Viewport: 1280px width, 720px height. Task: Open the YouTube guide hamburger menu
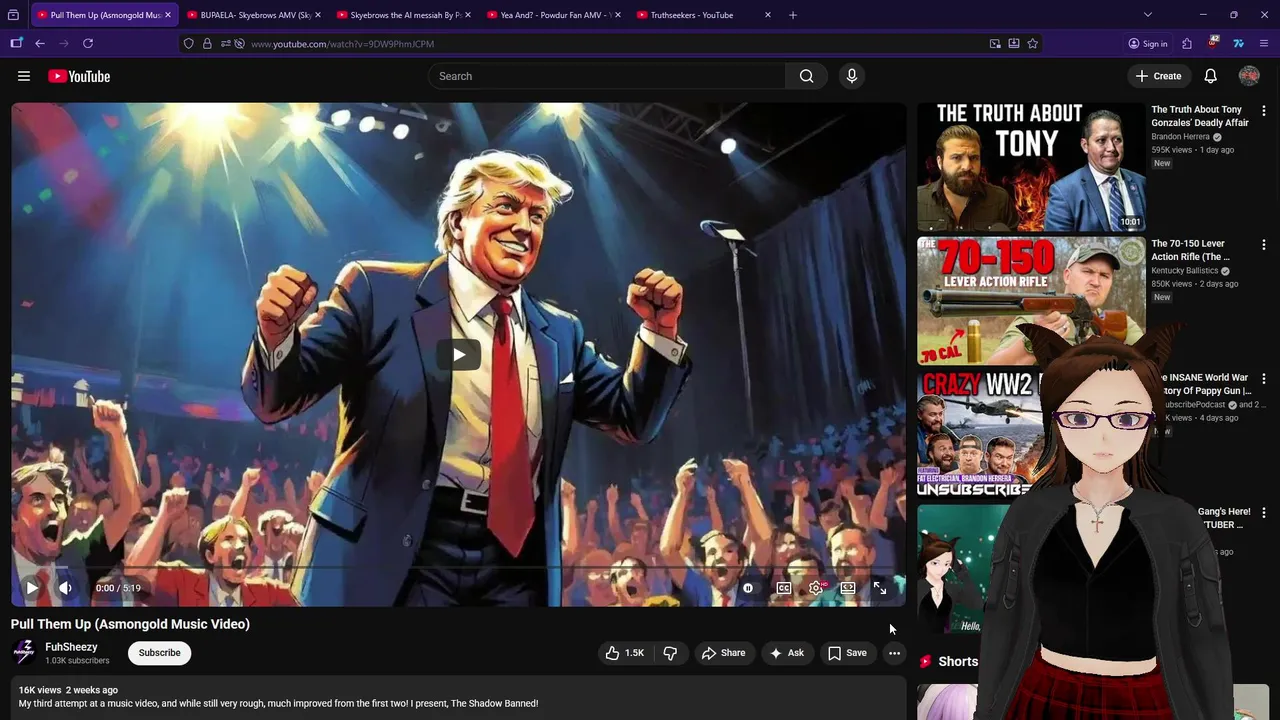[x=24, y=76]
